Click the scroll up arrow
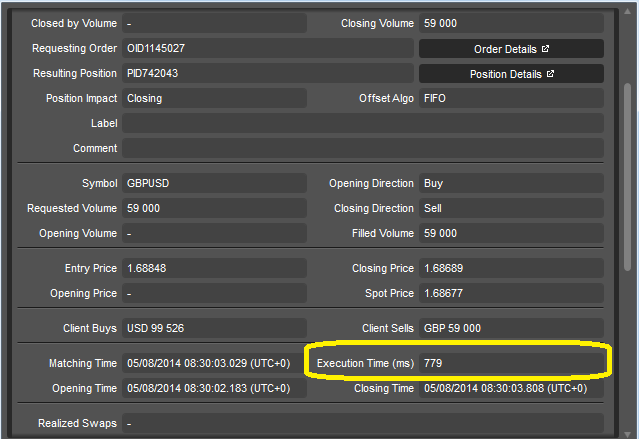639x439 pixels. coord(628,11)
